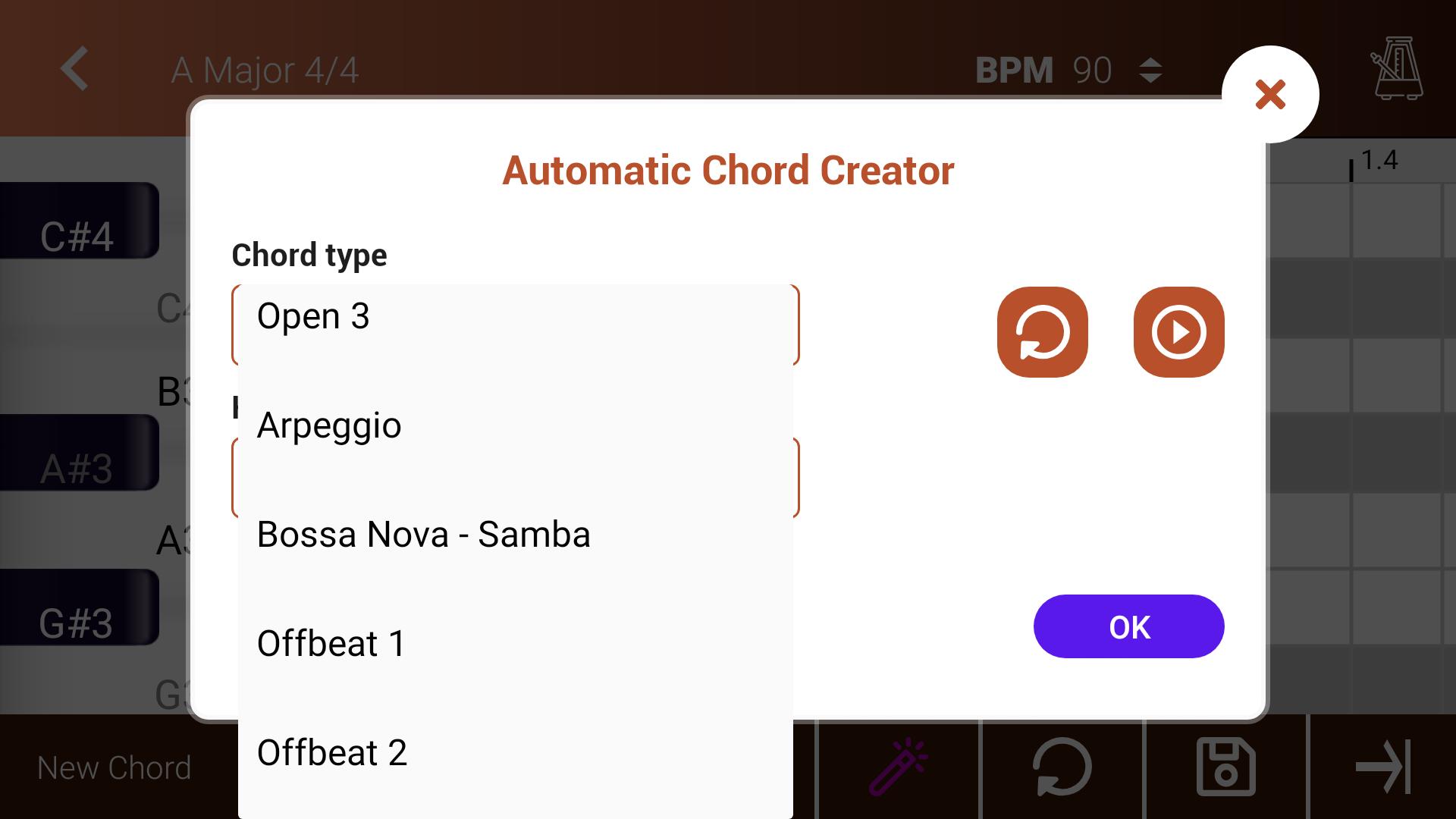Play the chord preview
The width and height of the screenshot is (1456, 819).
click(1178, 332)
